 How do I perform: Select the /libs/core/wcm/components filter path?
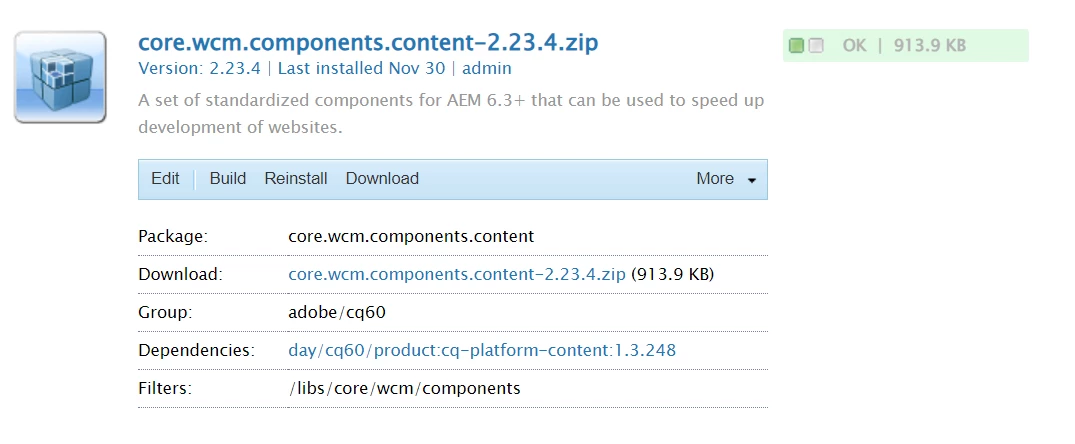coord(404,388)
